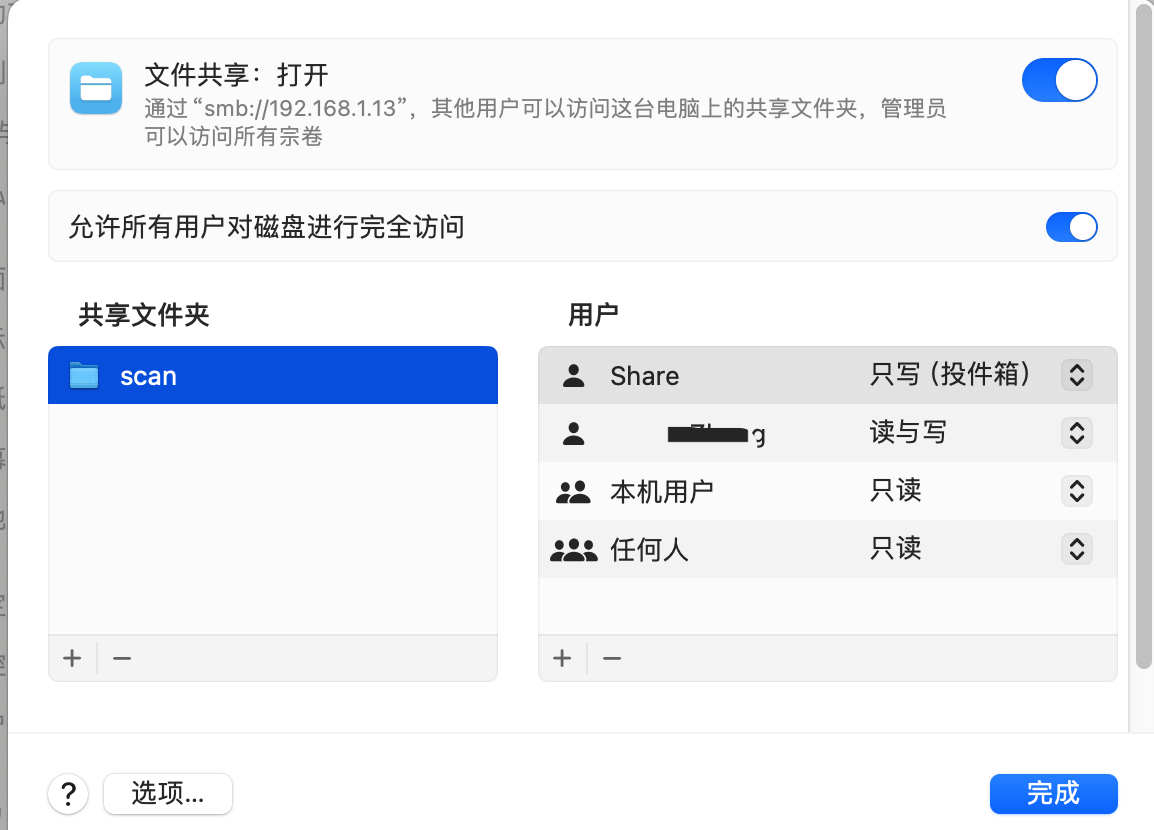This screenshot has height=830, width=1154.
Task: Click the scan folder icon
Action: point(84,376)
